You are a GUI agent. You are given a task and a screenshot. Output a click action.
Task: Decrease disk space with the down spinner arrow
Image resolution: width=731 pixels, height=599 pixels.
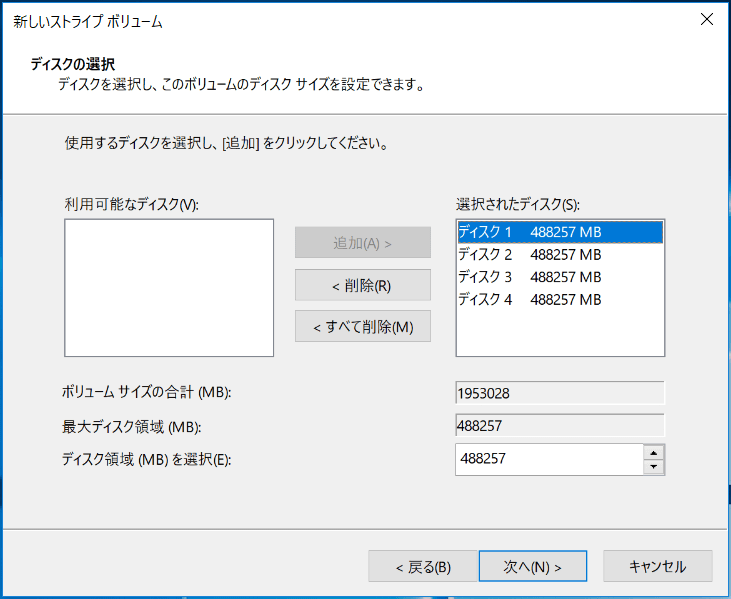654,467
